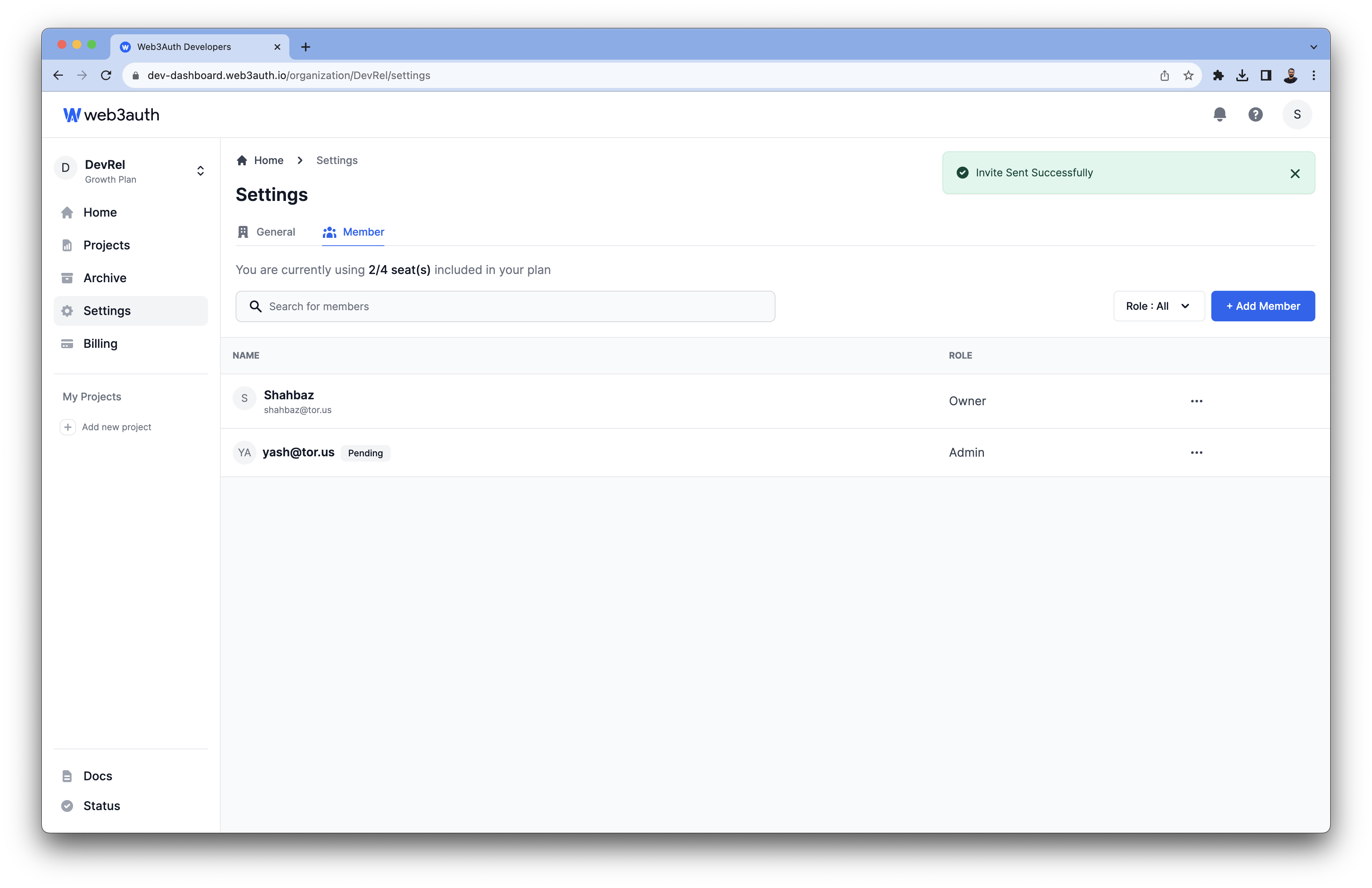Screen dimensions: 1372x888
Task: Open the S user avatar menu
Action: click(1296, 114)
